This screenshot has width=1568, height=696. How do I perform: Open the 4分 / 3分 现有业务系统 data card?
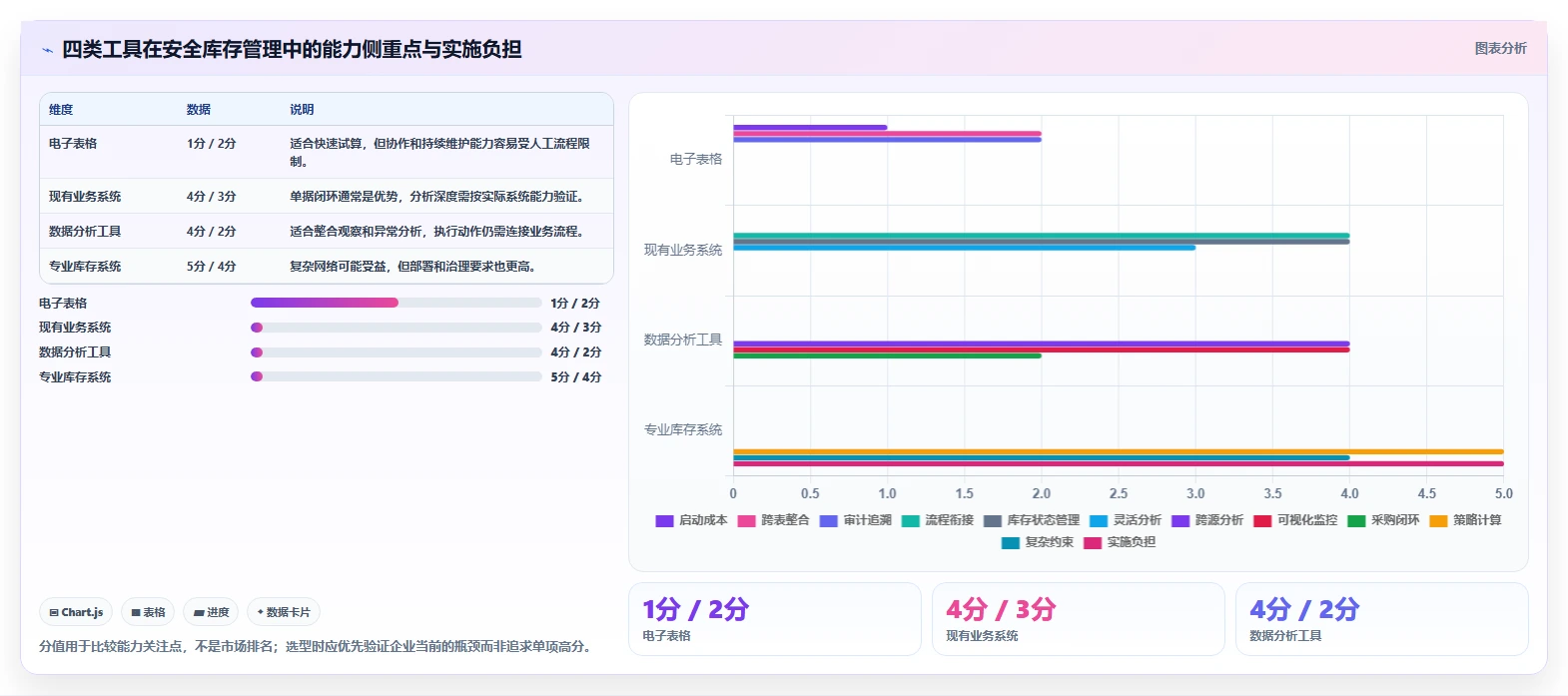coord(1079,619)
